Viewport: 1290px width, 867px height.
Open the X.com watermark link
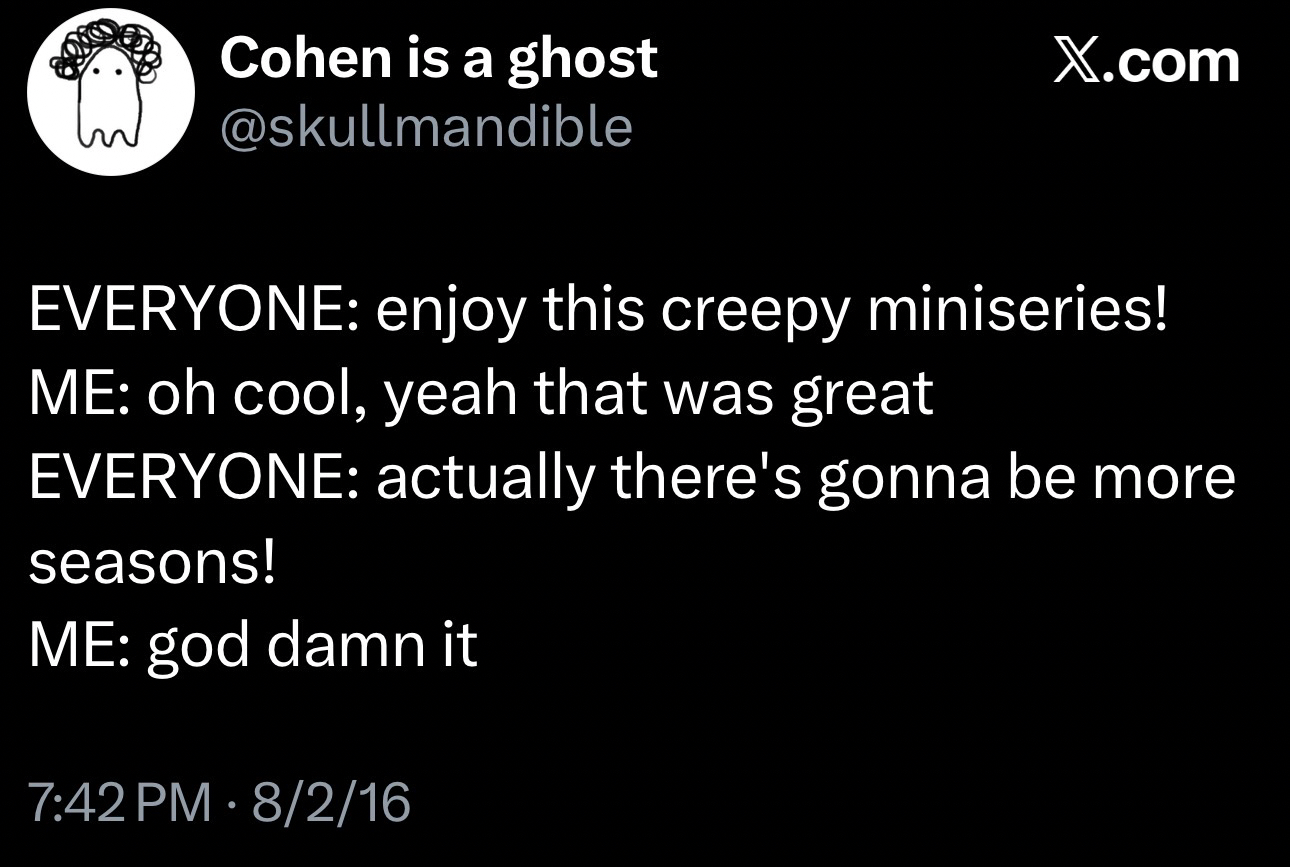coord(1148,62)
